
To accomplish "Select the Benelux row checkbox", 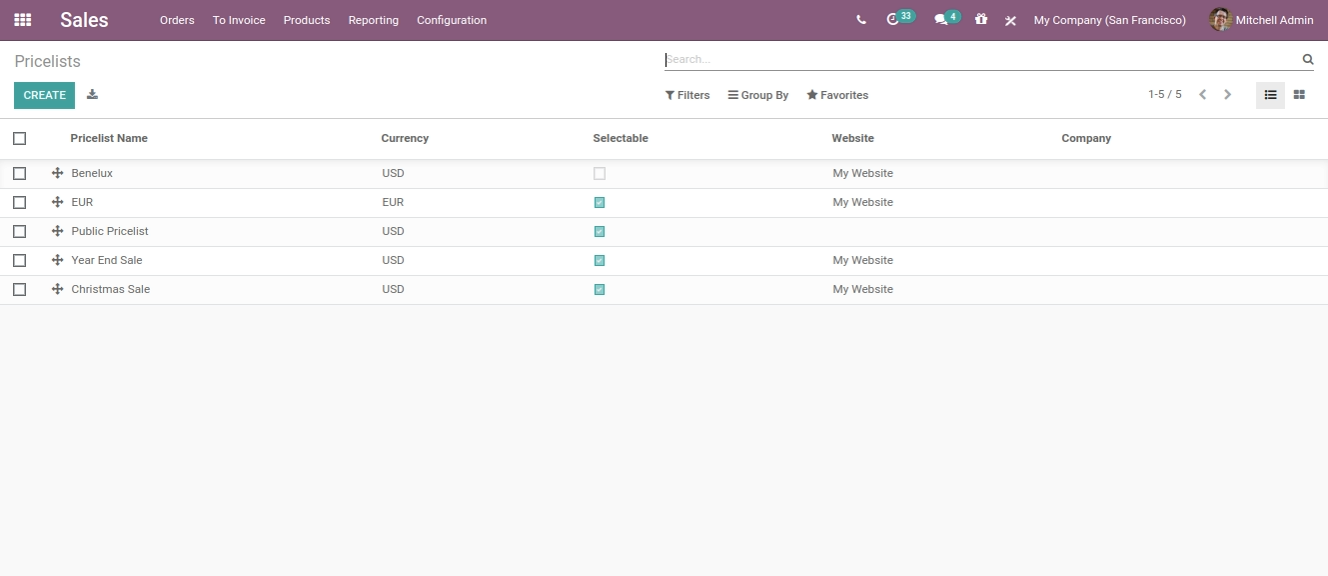I will pos(19,174).
